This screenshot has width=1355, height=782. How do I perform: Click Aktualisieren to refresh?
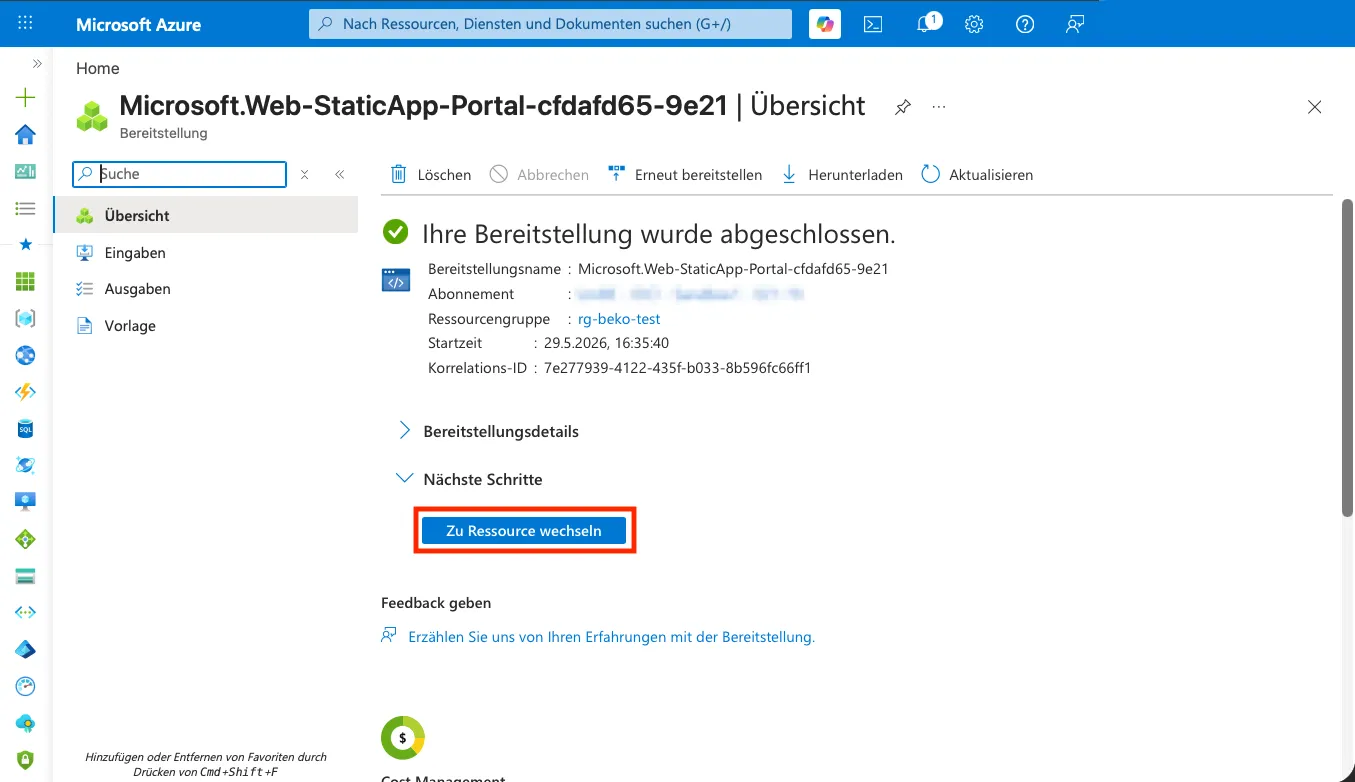[x=977, y=175]
